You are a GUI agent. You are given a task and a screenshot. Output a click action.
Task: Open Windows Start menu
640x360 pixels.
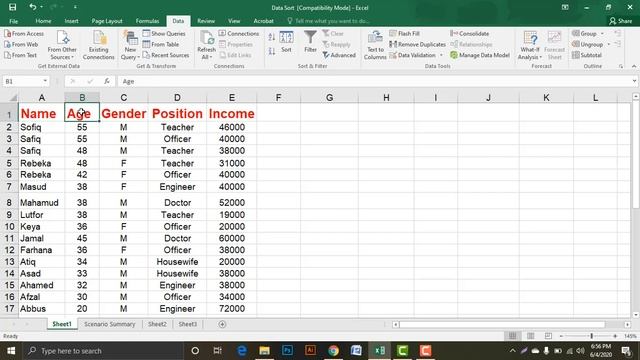[x=11, y=351]
